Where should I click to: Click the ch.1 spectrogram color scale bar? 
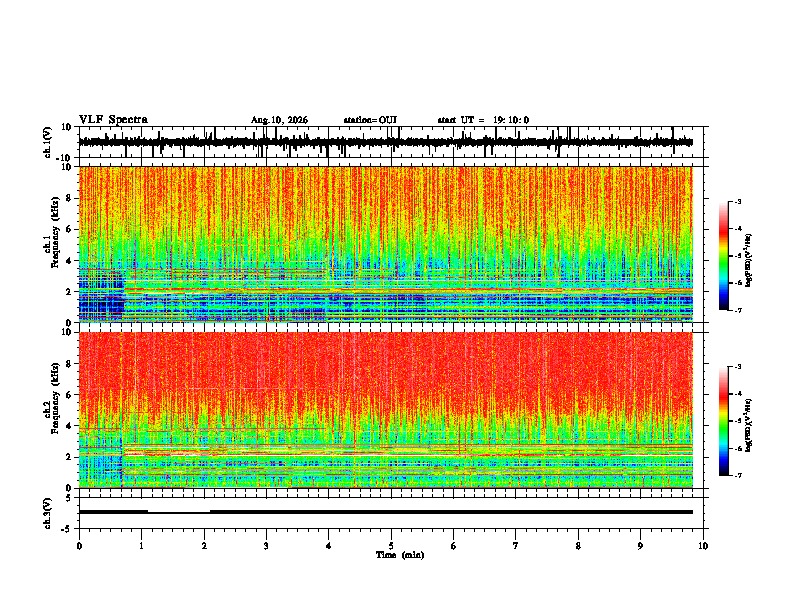click(x=723, y=256)
